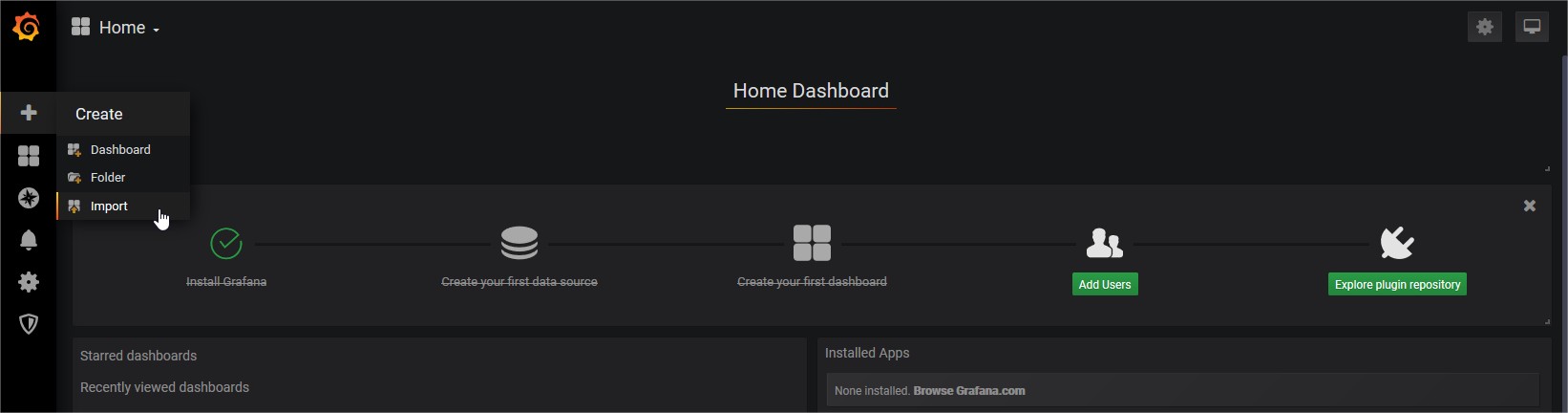Click the Grafana logo icon
This screenshot has width=1568, height=413.
pyautogui.click(x=27, y=27)
